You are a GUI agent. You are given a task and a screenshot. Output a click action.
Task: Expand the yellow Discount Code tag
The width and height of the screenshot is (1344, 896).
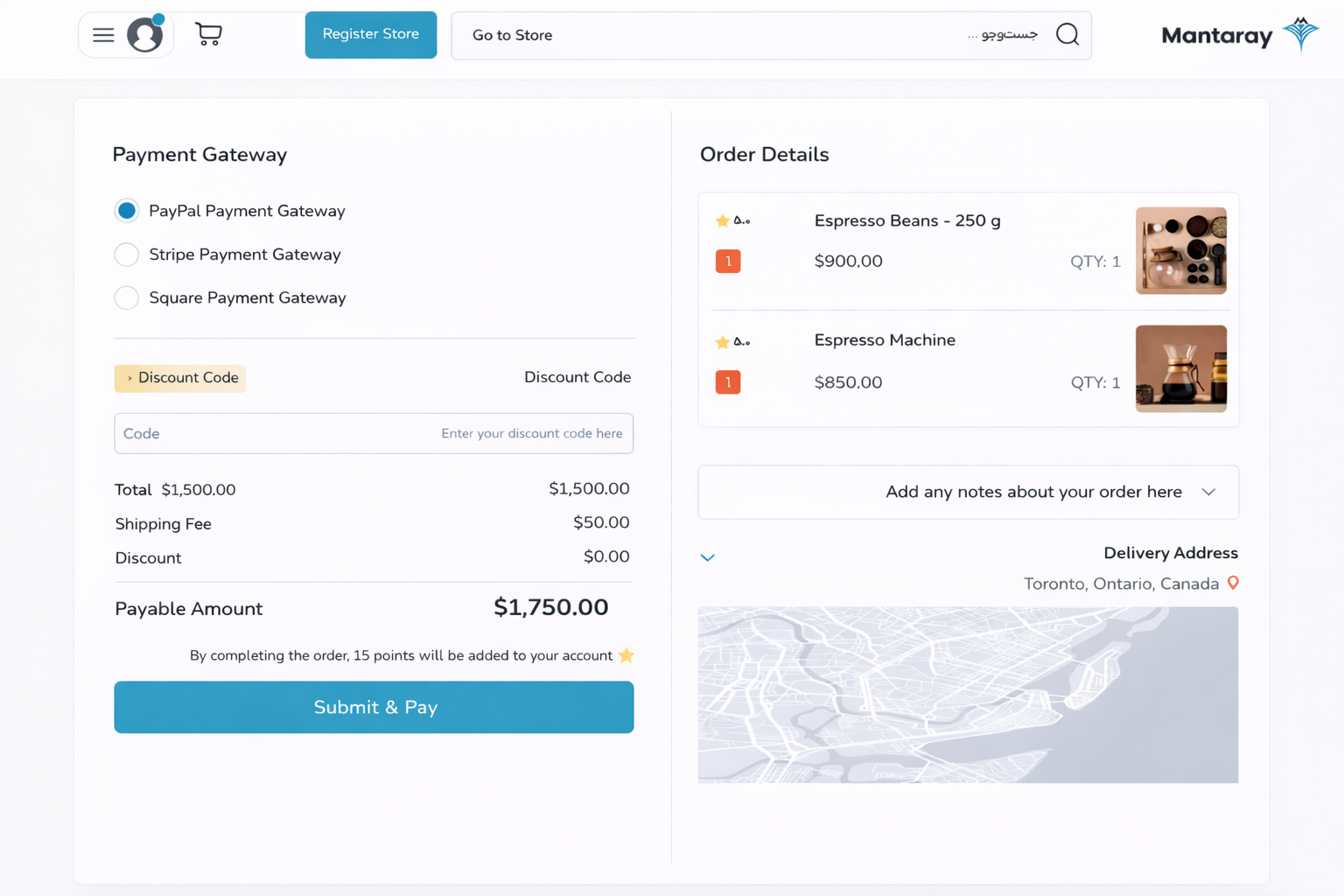click(x=180, y=378)
